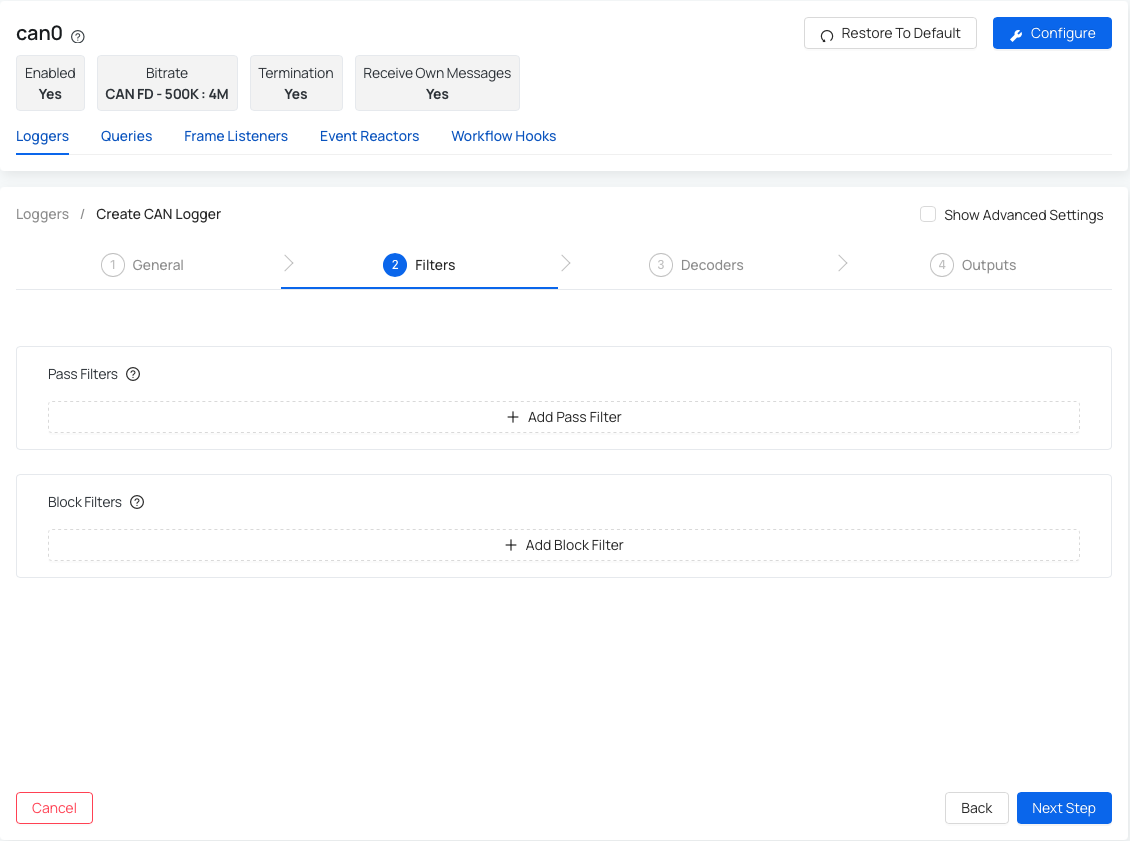Open the Frame Listeners tab
This screenshot has height=841, width=1130.
pyautogui.click(x=236, y=136)
